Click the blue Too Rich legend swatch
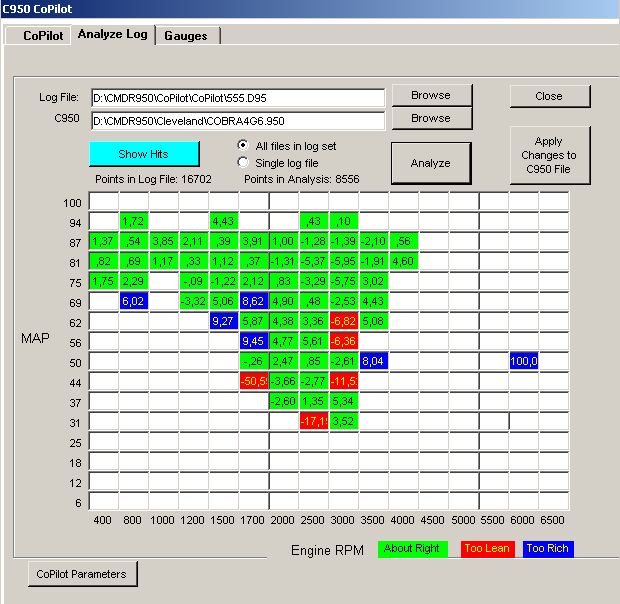 pyautogui.click(x=549, y=549)
